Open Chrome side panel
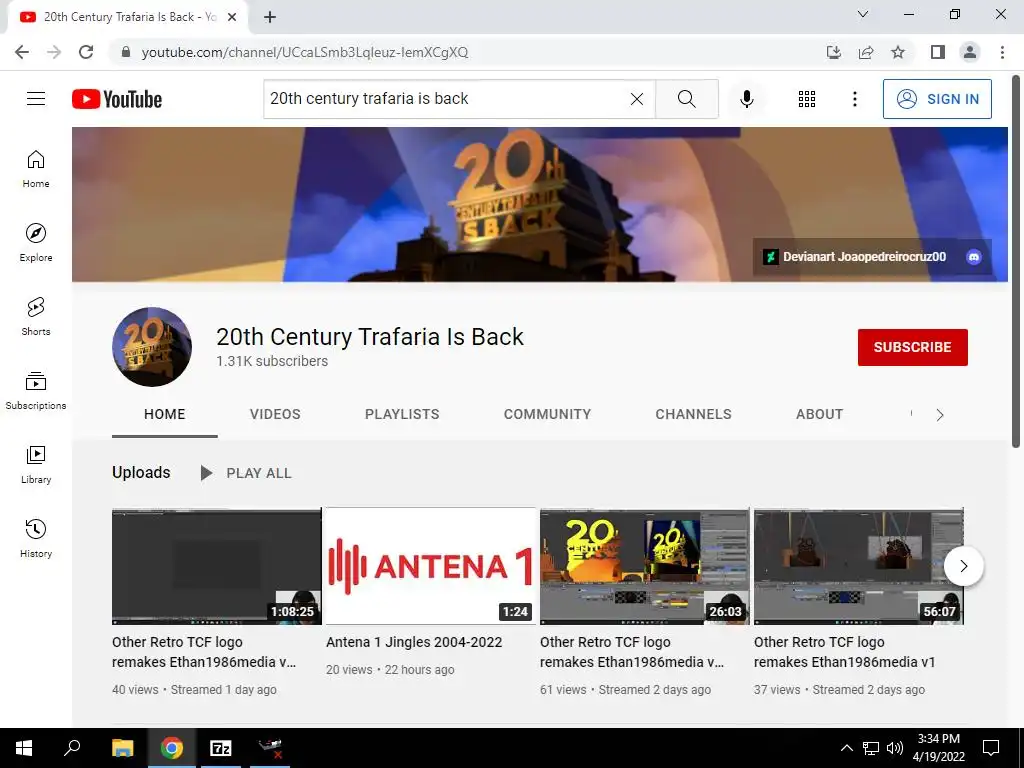This screenshot has width=1024, height=768. [938, 52]
